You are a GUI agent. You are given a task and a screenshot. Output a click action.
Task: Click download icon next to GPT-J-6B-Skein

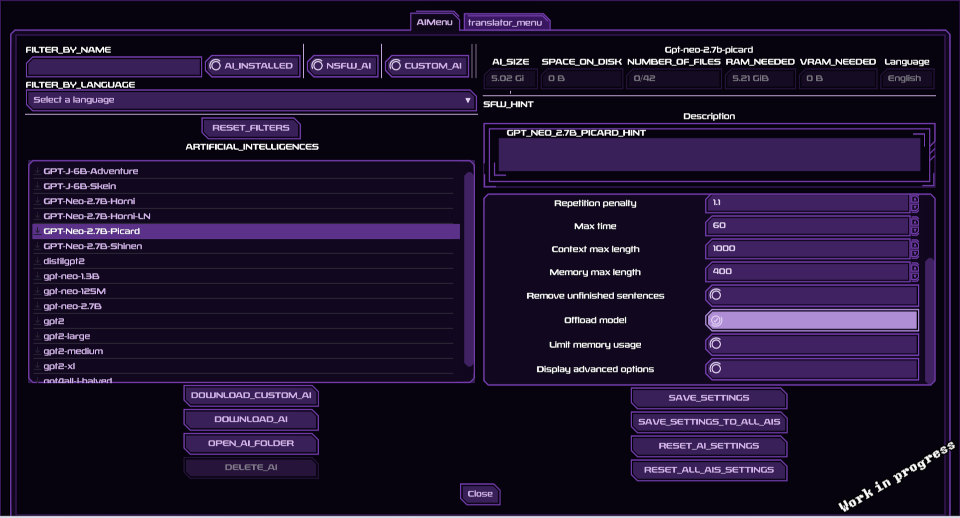coord(37,186)
